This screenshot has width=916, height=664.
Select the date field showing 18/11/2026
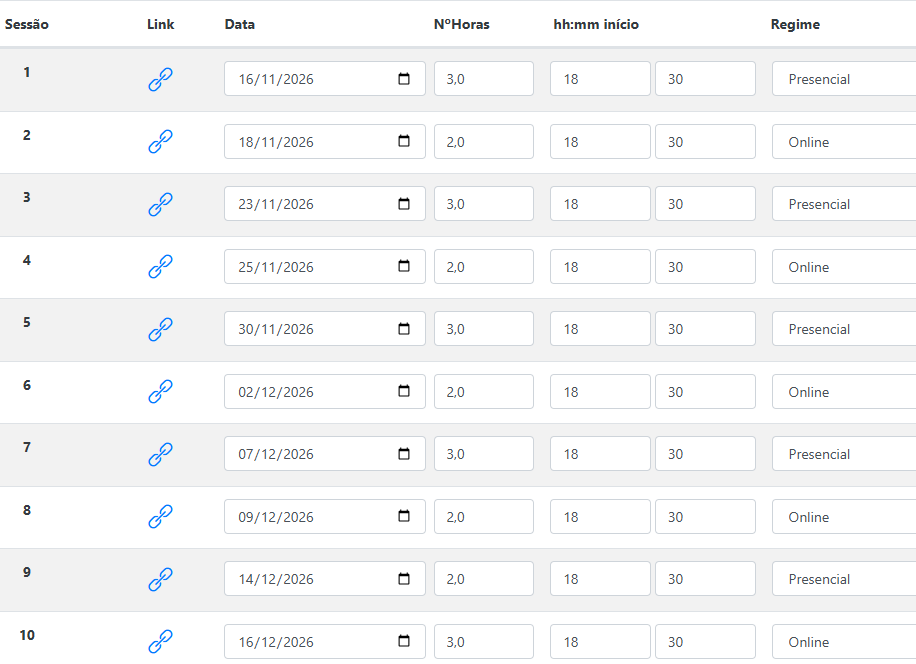pyautogui.click(x=325, y=141)
